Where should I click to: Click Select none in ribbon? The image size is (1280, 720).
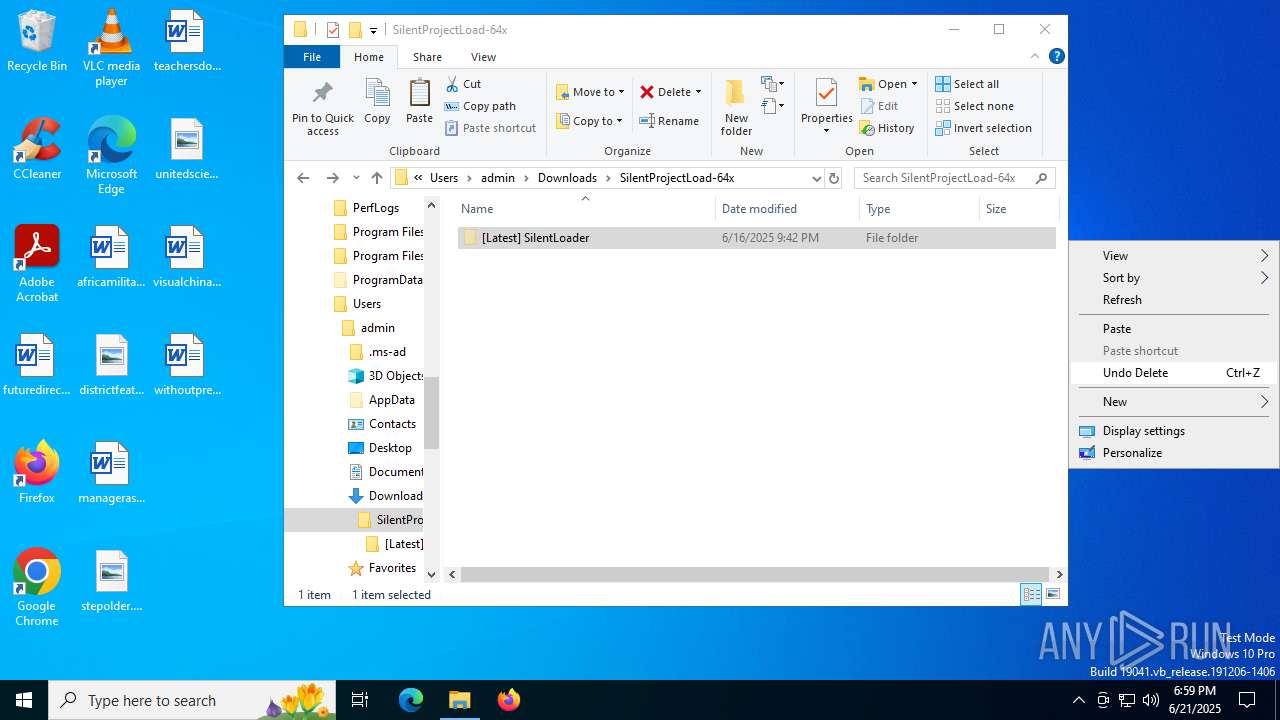[974, 106]
